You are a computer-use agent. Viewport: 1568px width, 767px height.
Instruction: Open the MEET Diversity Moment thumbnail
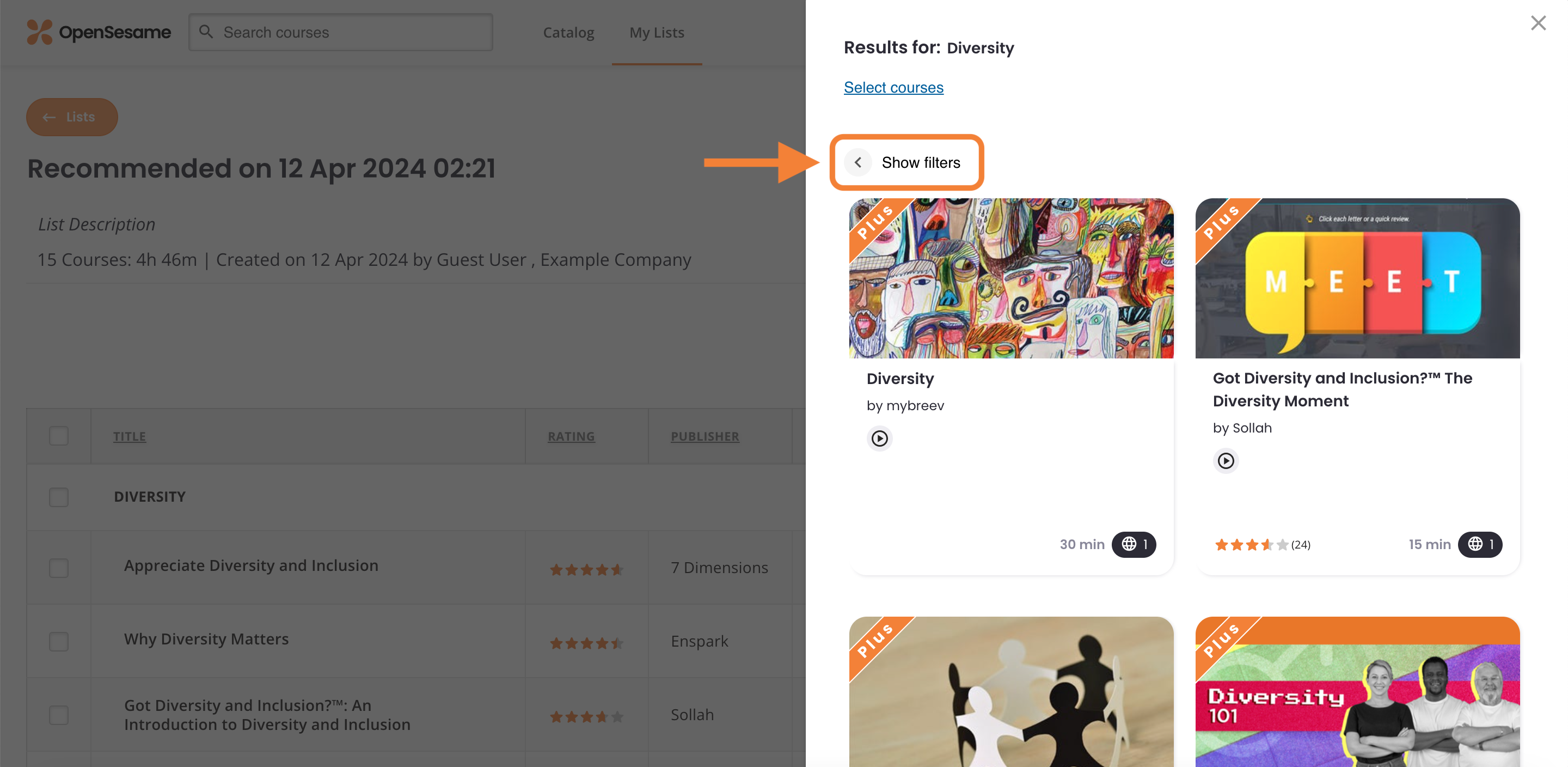1357,278
